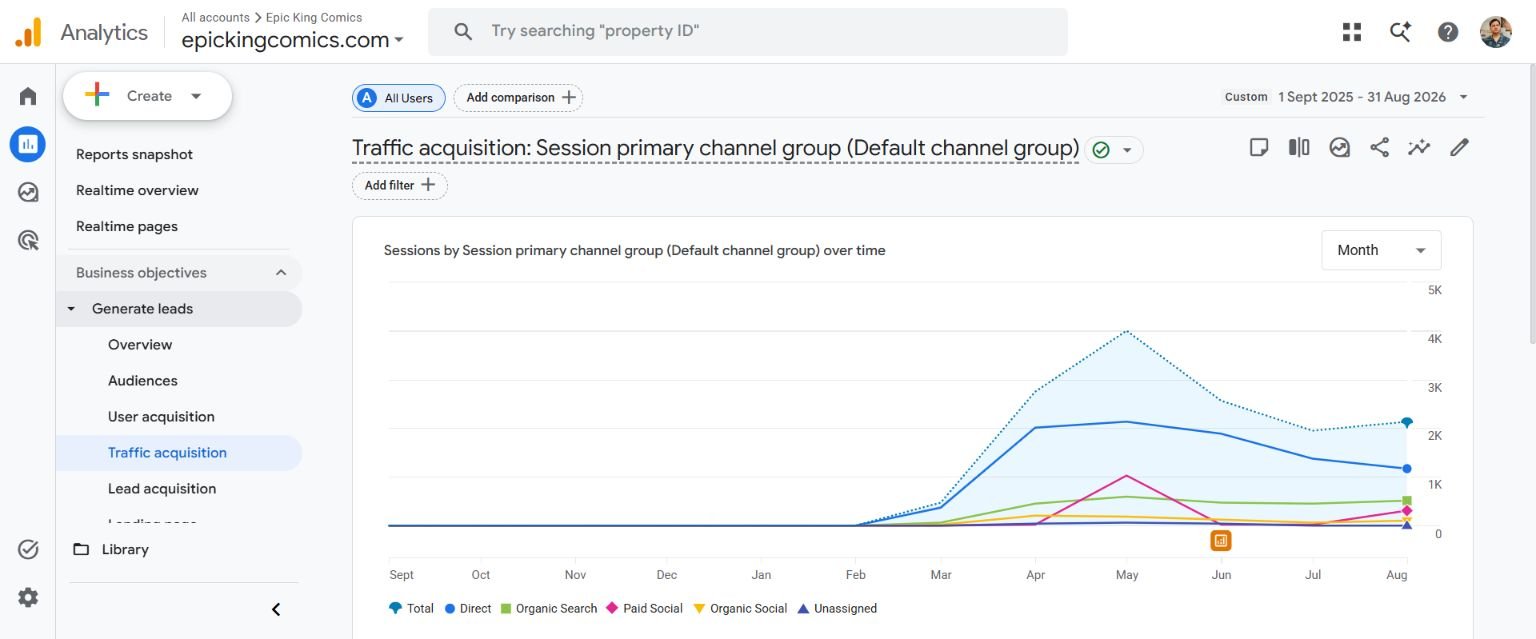
Task: Click the All Users segment chip
Action: click(399, 98)
